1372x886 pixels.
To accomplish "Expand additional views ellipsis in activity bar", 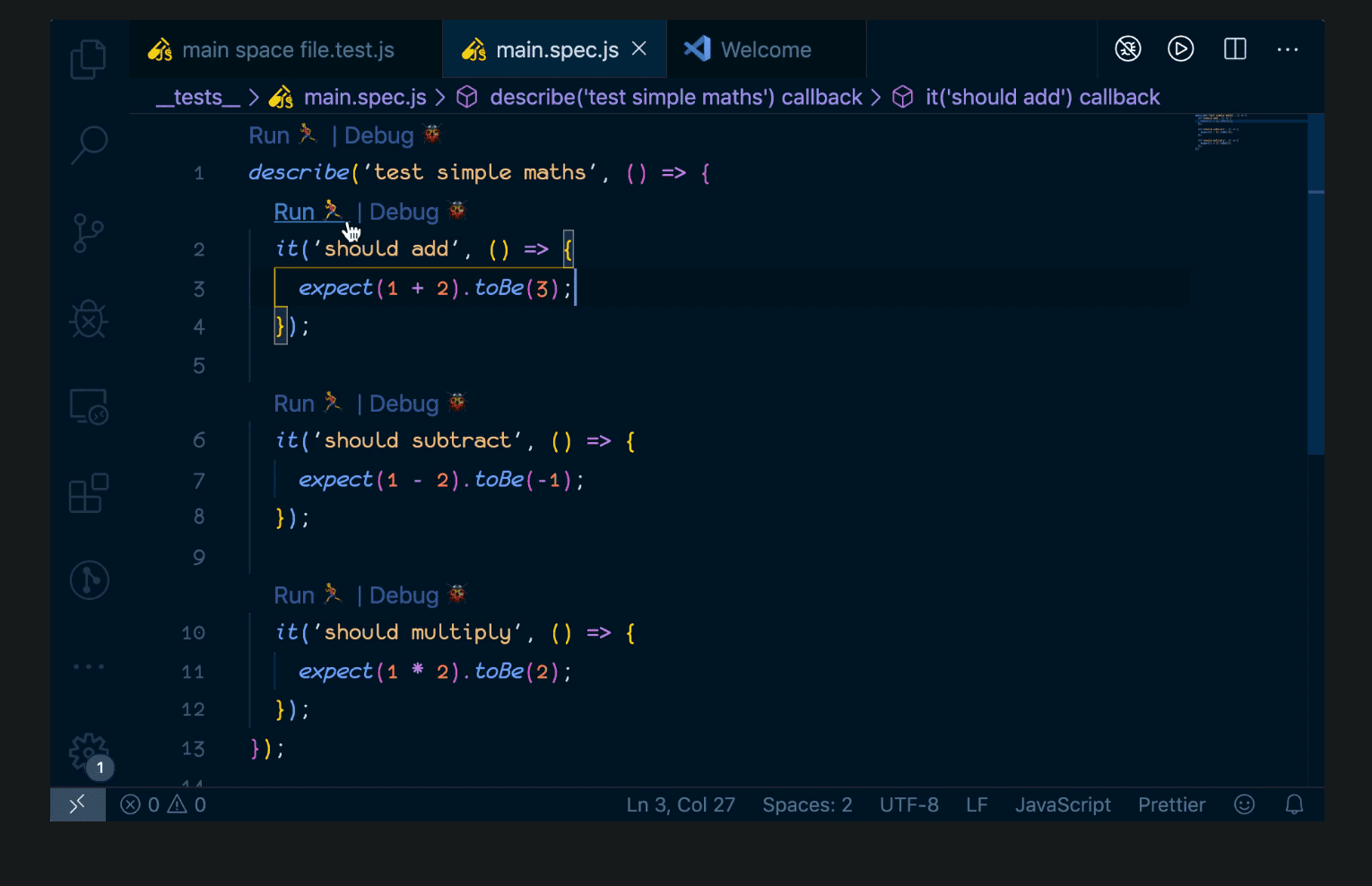I will click(88, 666).
